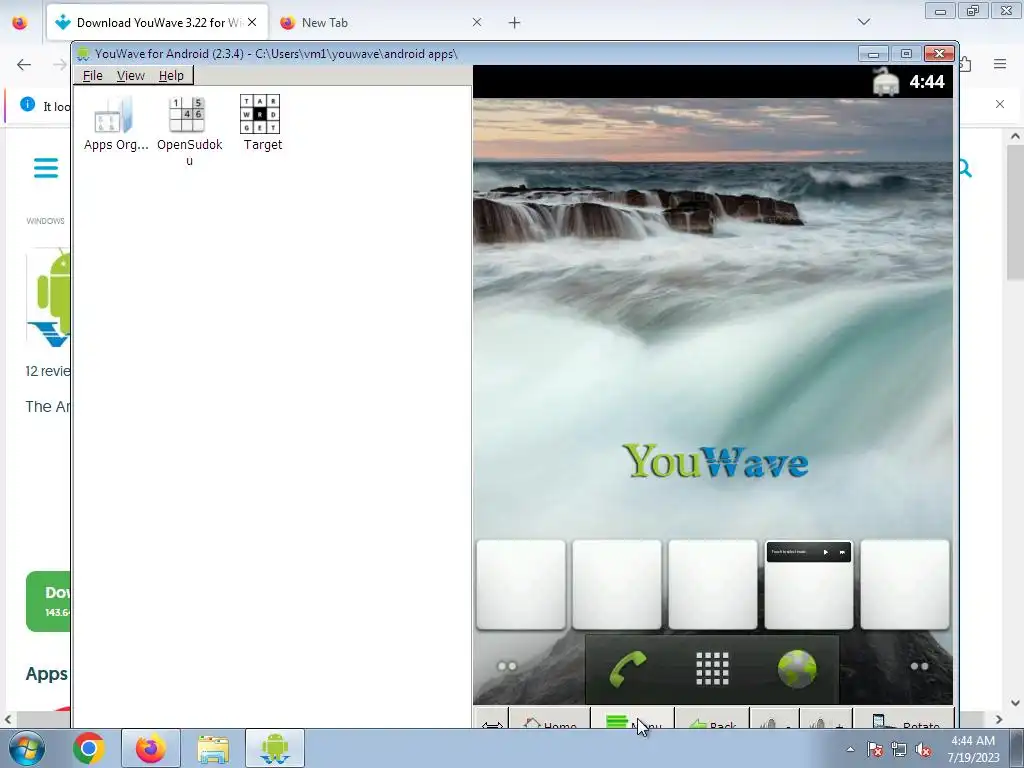This screenshot has width=1024, height=768.
Task: Click the Firefox logo at tab bar start
Action: (20, 22)
